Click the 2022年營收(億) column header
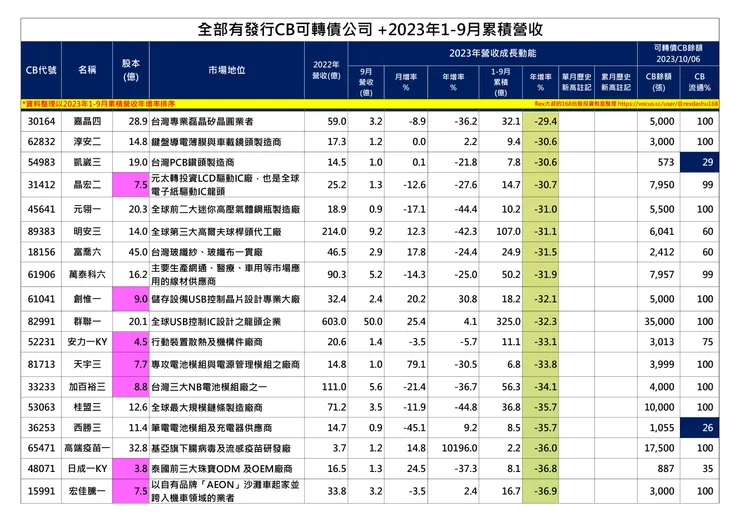Screen dimensions: 740x523 [x=326, y=70]
